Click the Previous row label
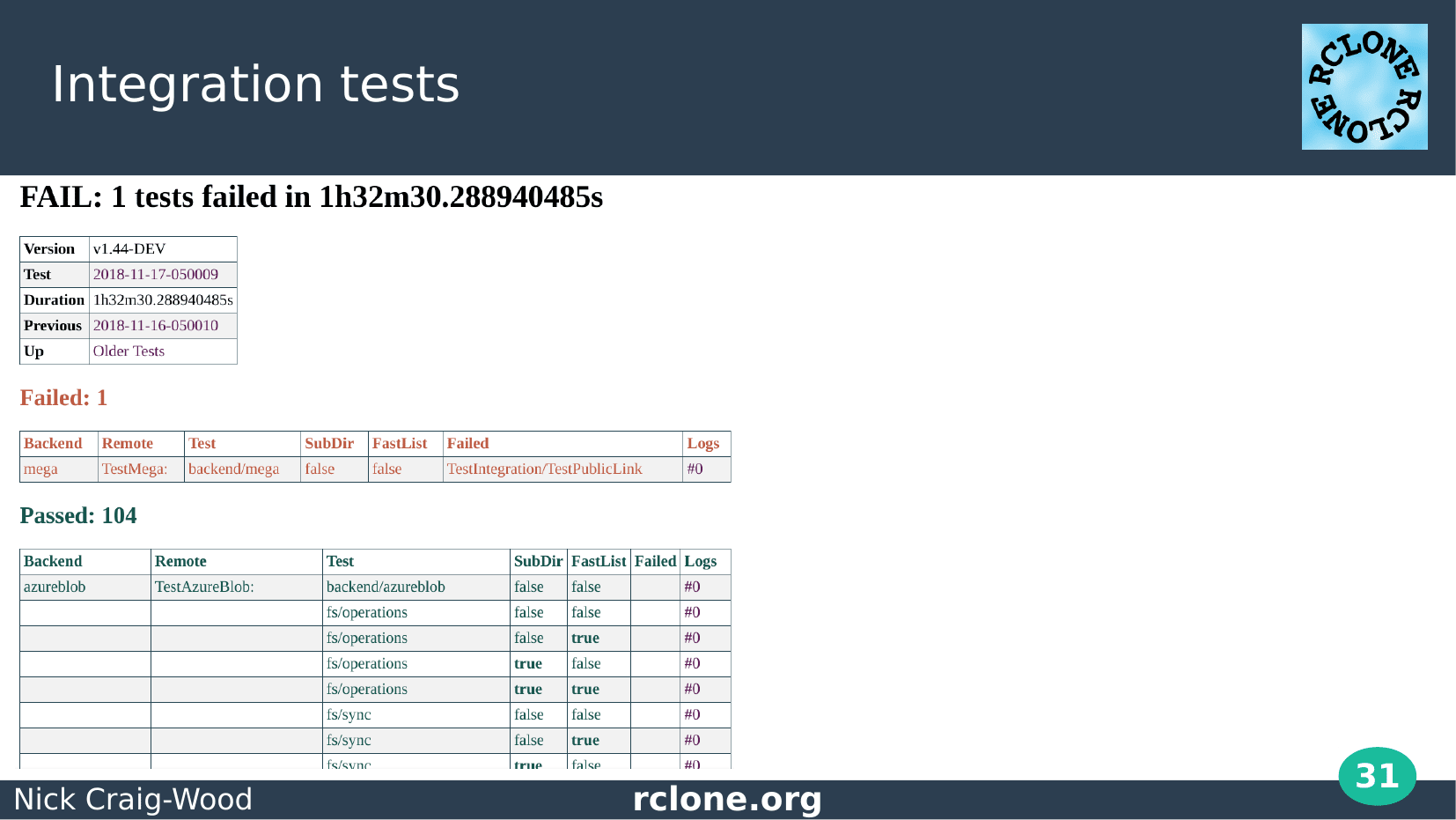Screen dimensions: 1456x820 click(x=53, y=326)
